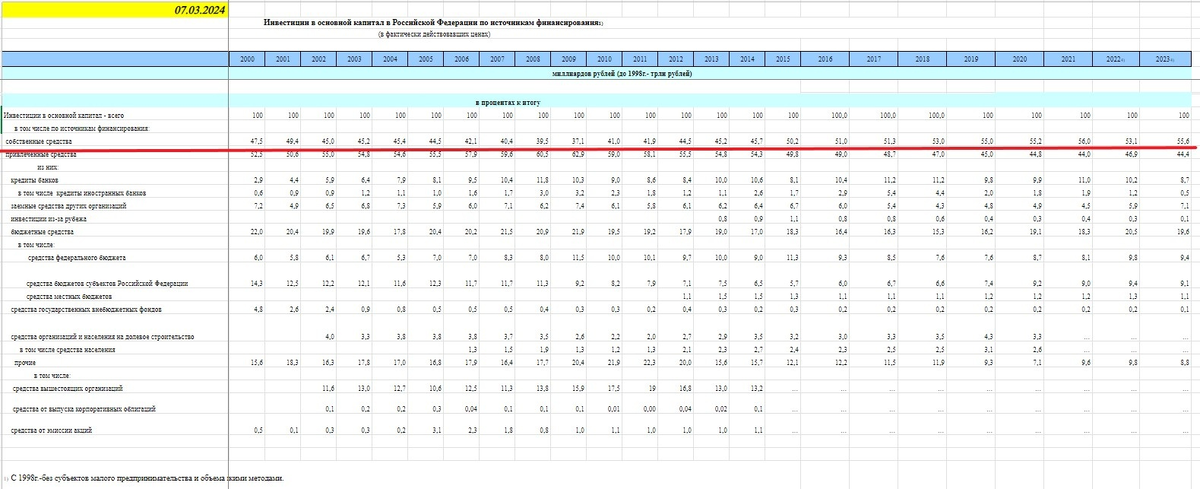
Task: Click кредиты банков value 11,8 for 2008
Action: (x=542, y=180)
